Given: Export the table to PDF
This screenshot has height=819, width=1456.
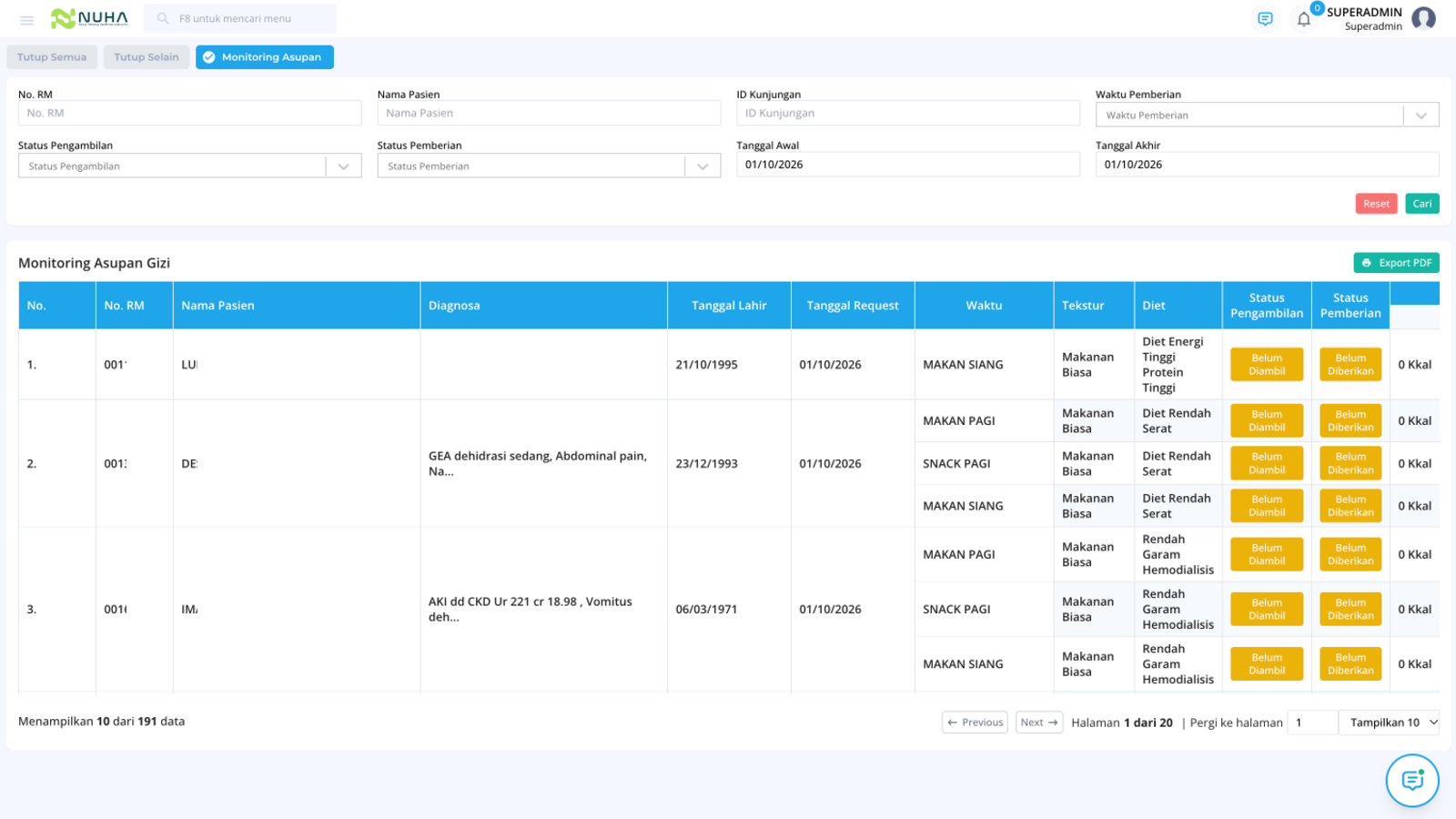Looking at the screenshot, I should tap(1396, 263).
